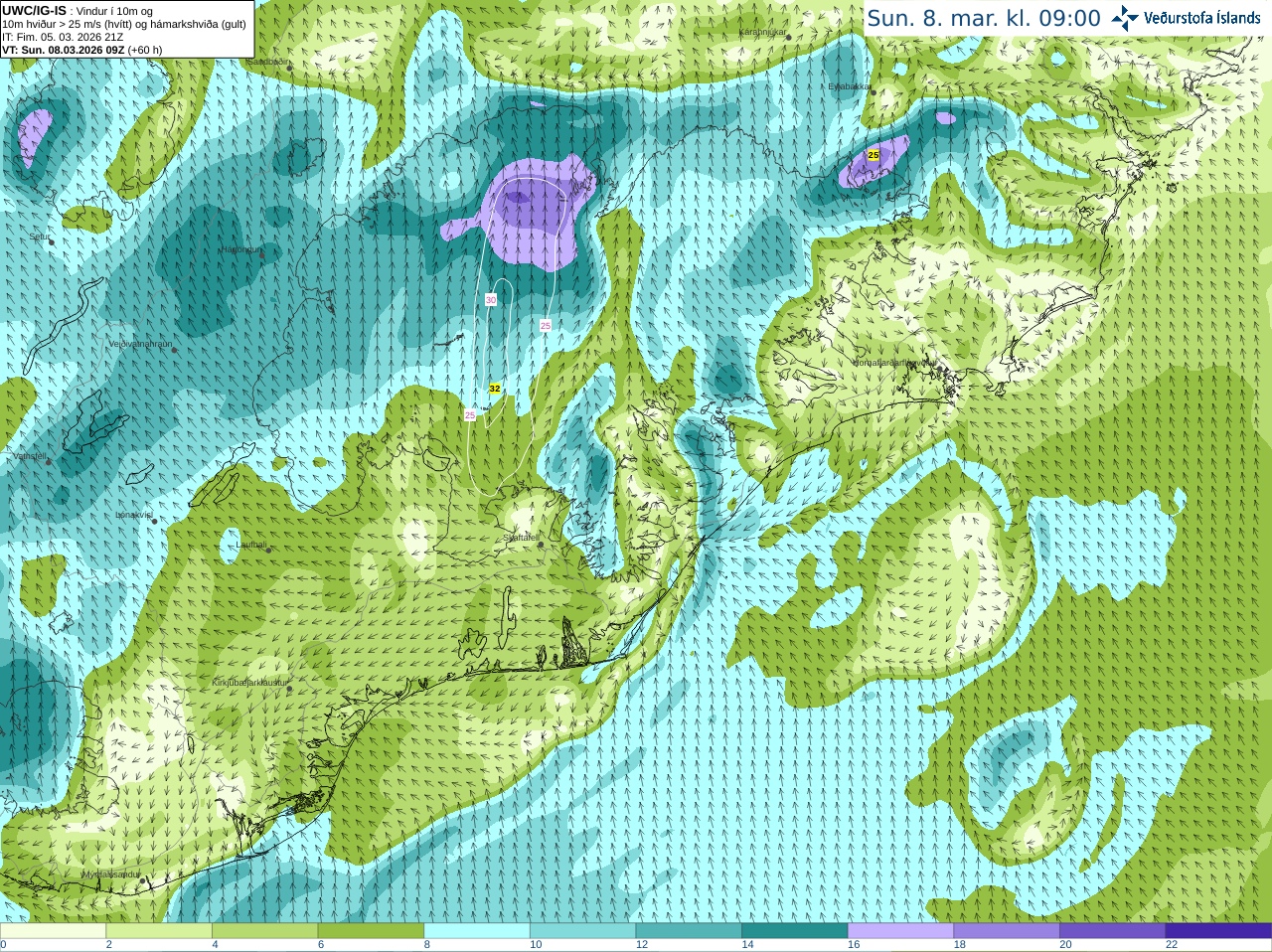
Task: Click the Hornafjarðarflugvöllur station label
Action: click(x=894, y=363)
